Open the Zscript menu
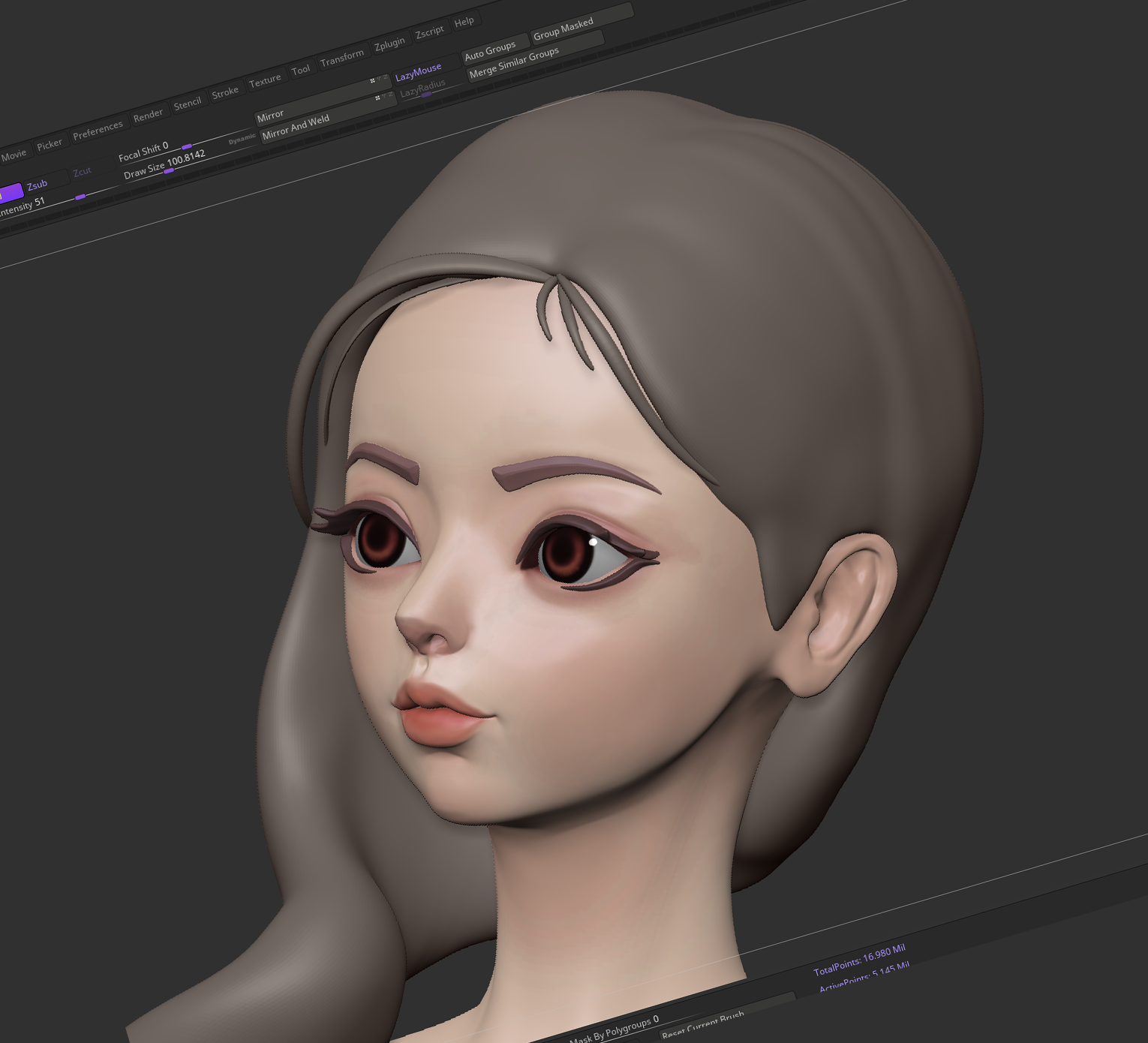This screenshot has height=1043, width=1148. [x=430, y=32]
